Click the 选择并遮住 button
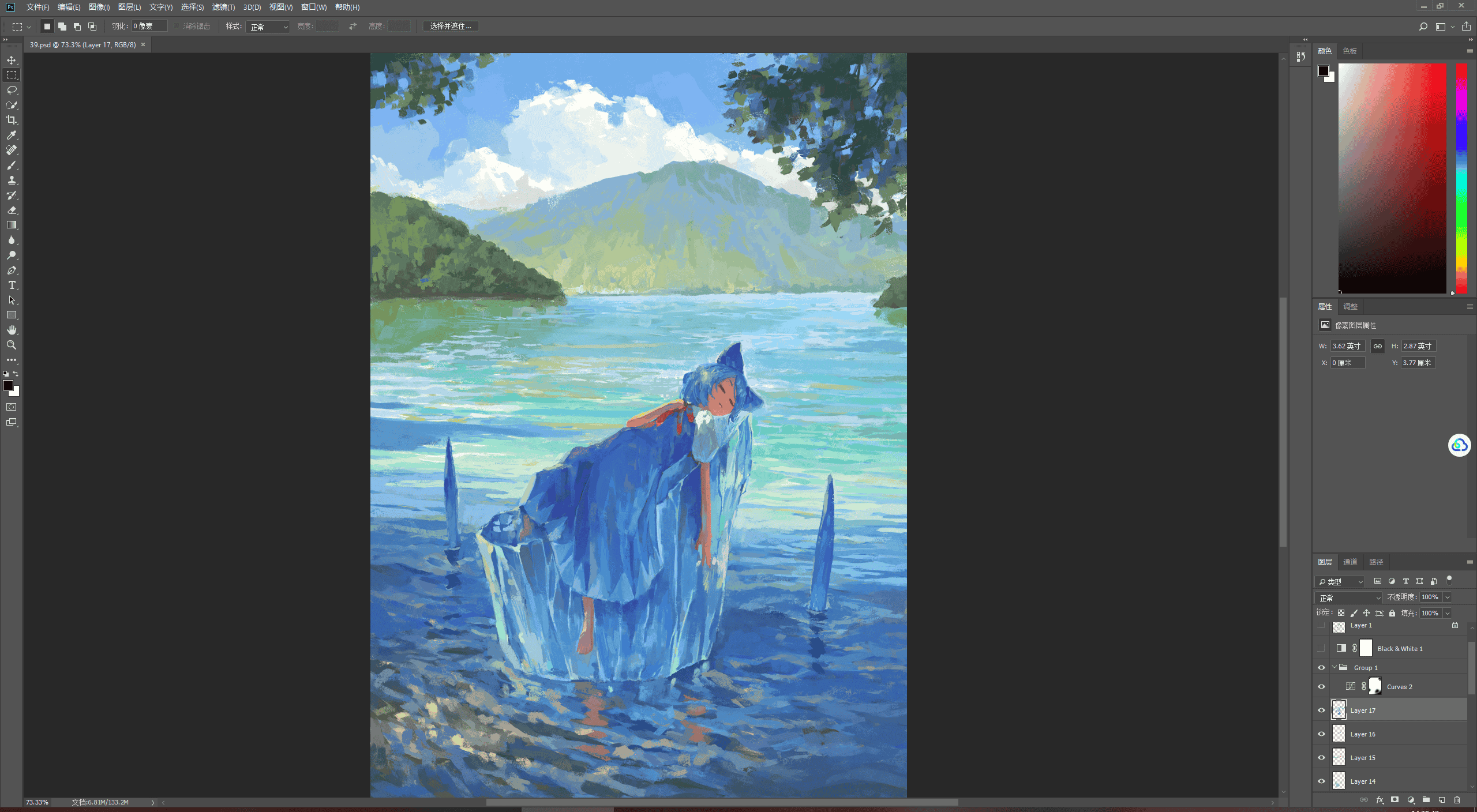 451,27
